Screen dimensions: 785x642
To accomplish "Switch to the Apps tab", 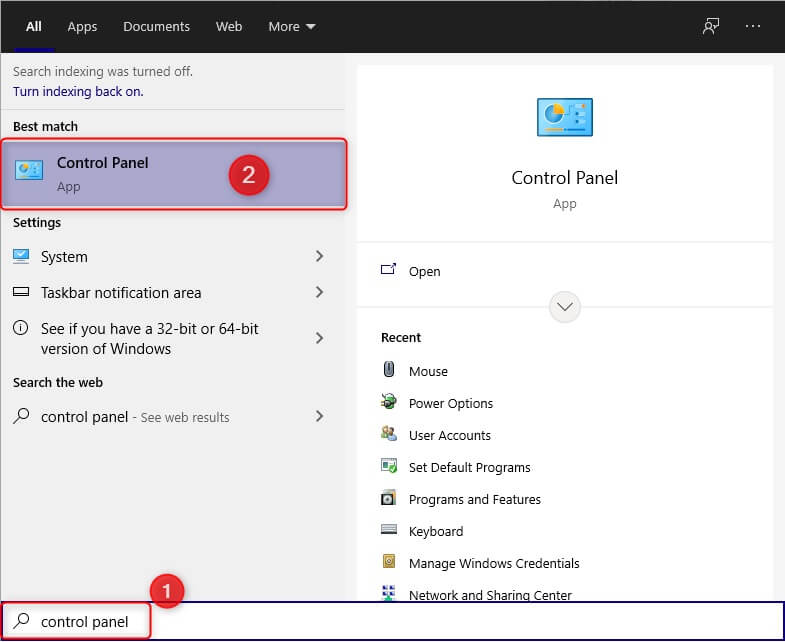I will click(x=82, y=27).
